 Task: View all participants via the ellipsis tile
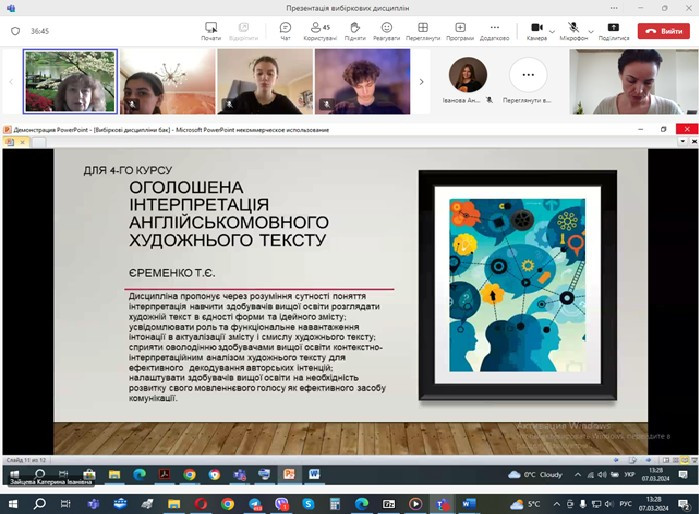pyautogui.click(x=528, y=76)
